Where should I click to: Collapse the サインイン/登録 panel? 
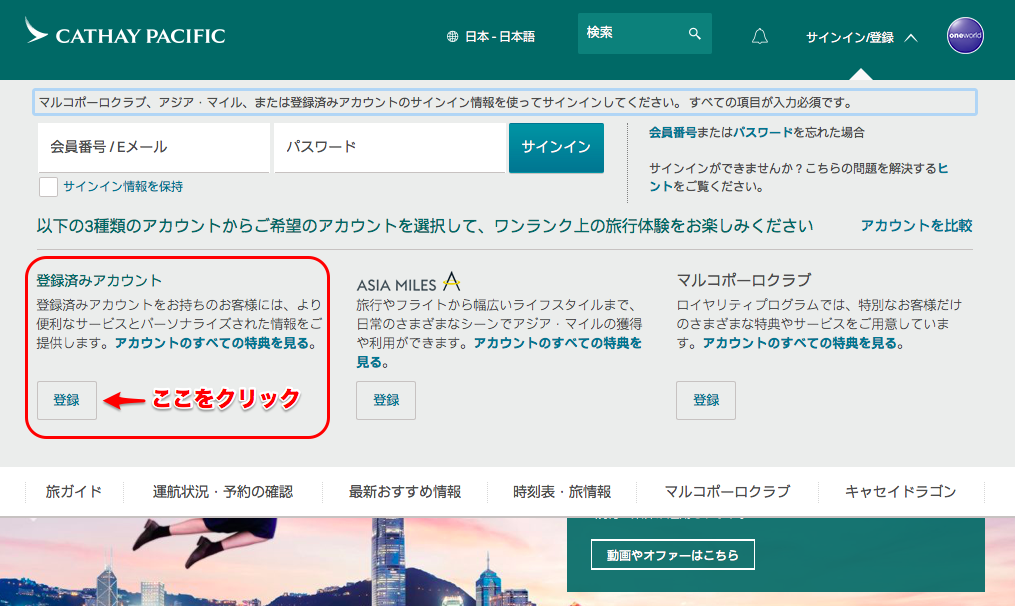862,38
